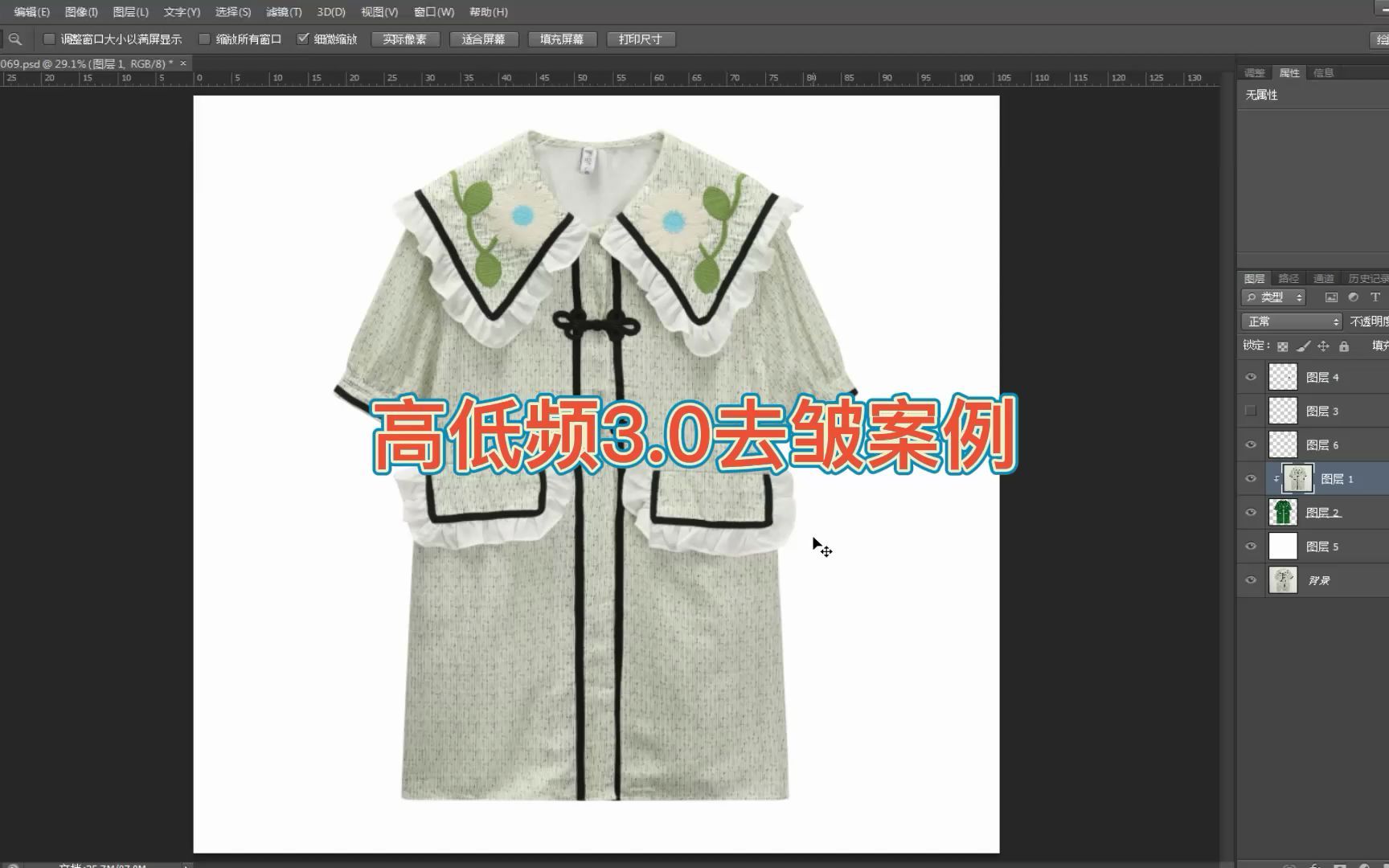Click the 实际像素 button

point(405,39)
